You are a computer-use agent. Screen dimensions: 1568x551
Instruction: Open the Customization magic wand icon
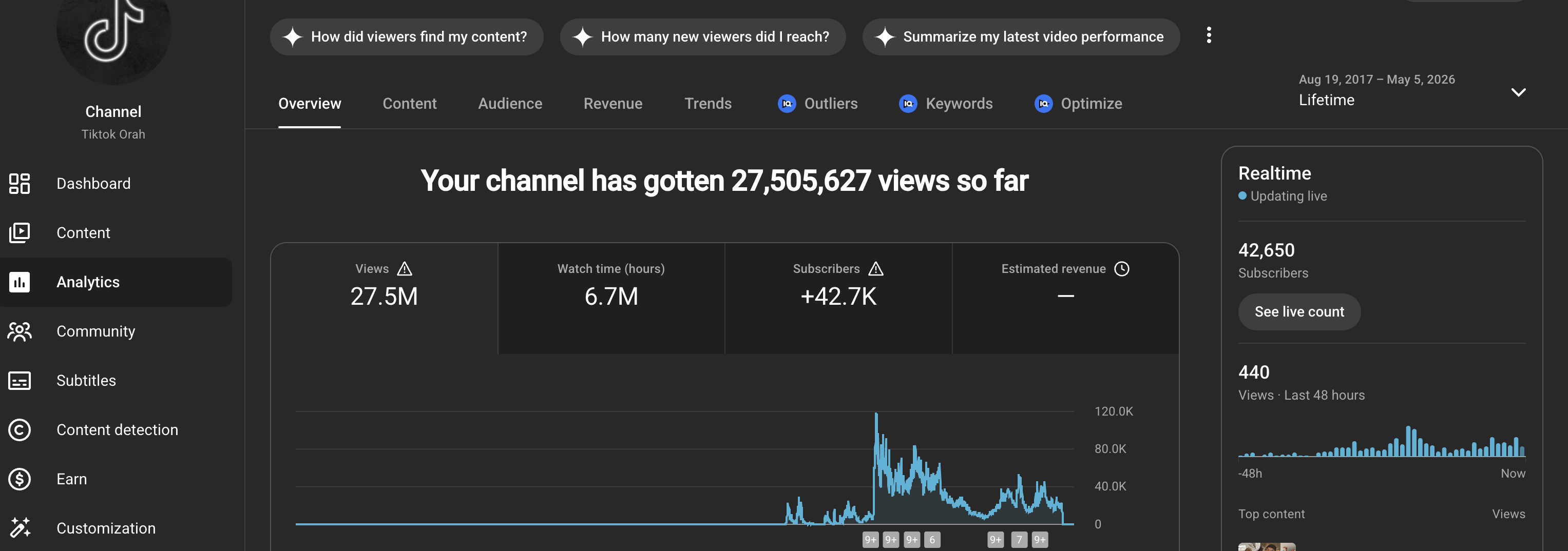click(20, 528)
